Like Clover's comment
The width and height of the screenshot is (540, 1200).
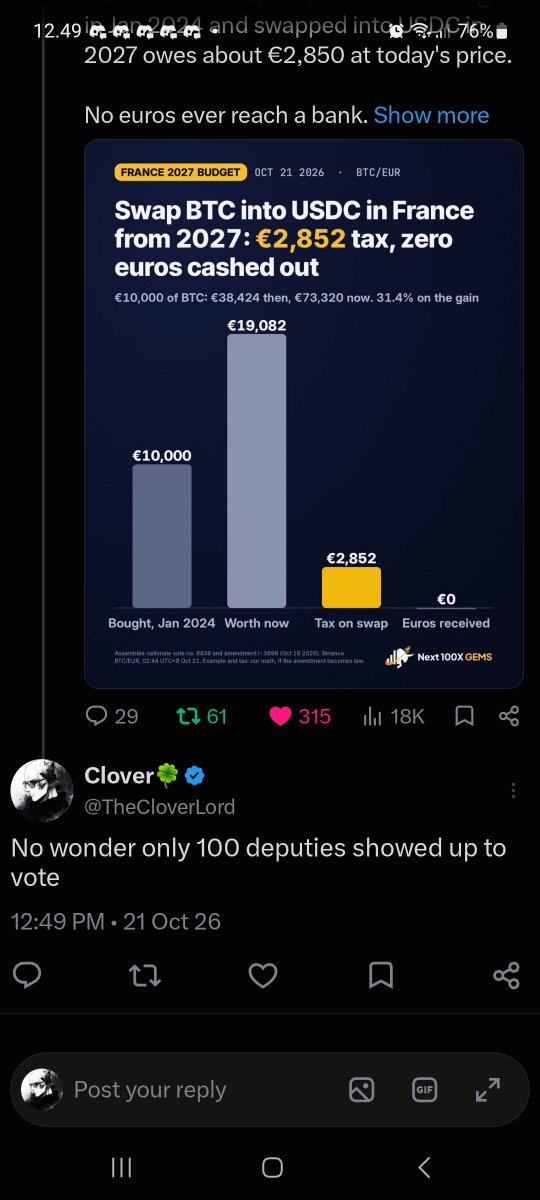point(263,975)
